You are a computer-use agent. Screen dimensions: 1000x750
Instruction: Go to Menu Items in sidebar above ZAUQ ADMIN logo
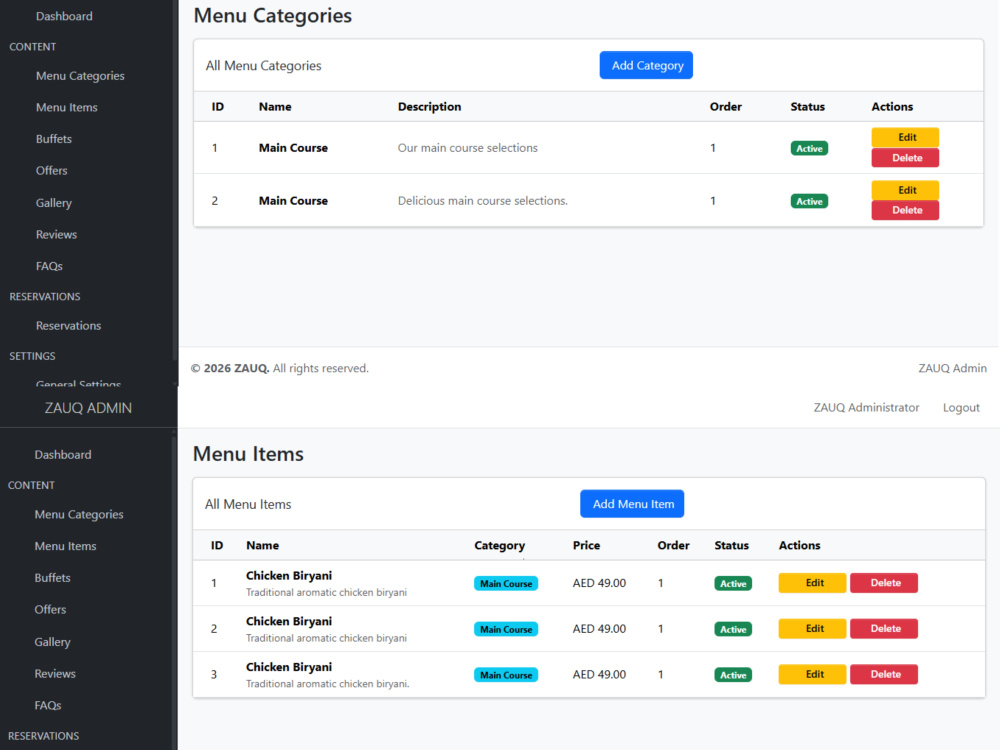pos(66,108)
